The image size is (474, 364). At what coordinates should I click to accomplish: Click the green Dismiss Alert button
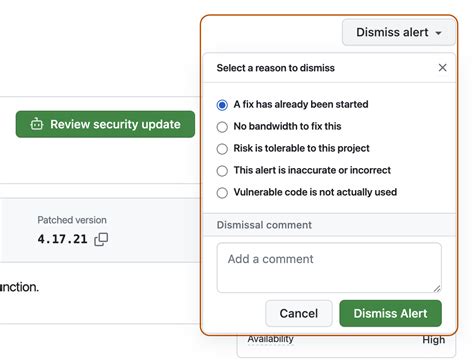point(390,313)
